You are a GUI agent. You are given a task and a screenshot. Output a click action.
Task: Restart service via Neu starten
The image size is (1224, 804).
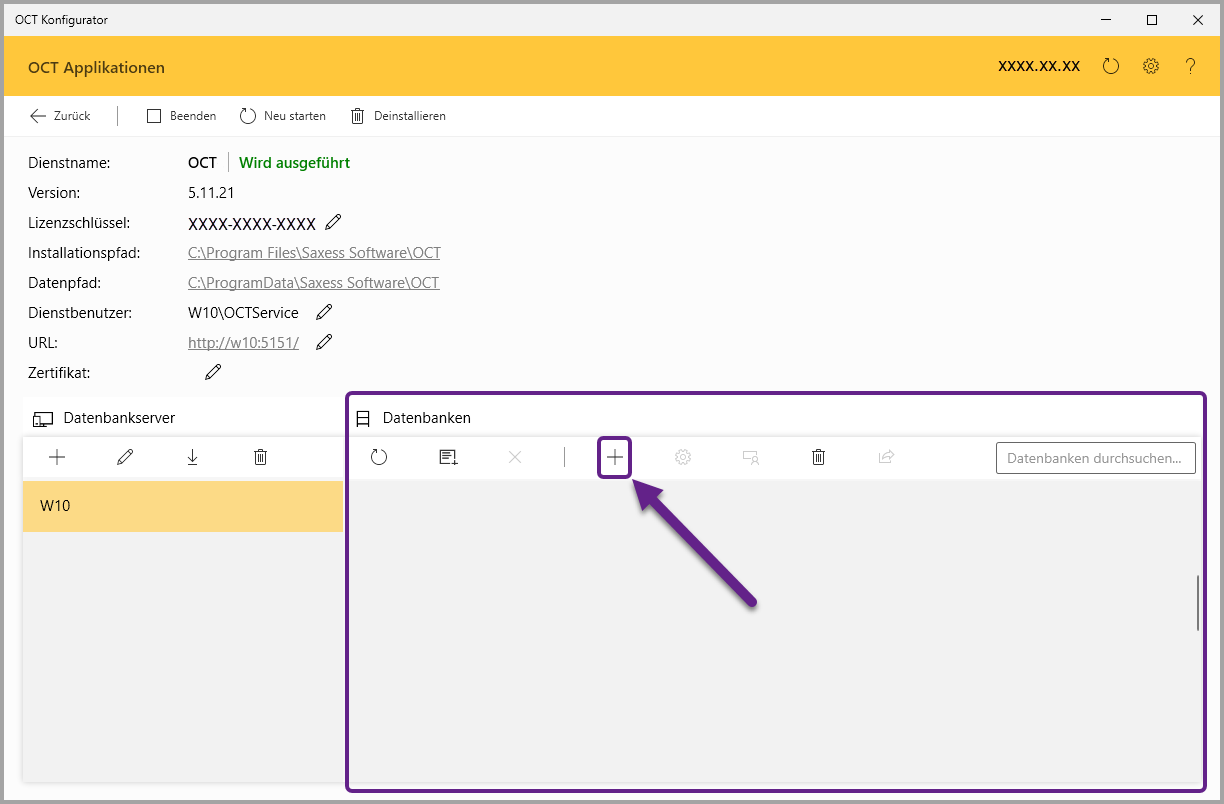coord(283,116)
